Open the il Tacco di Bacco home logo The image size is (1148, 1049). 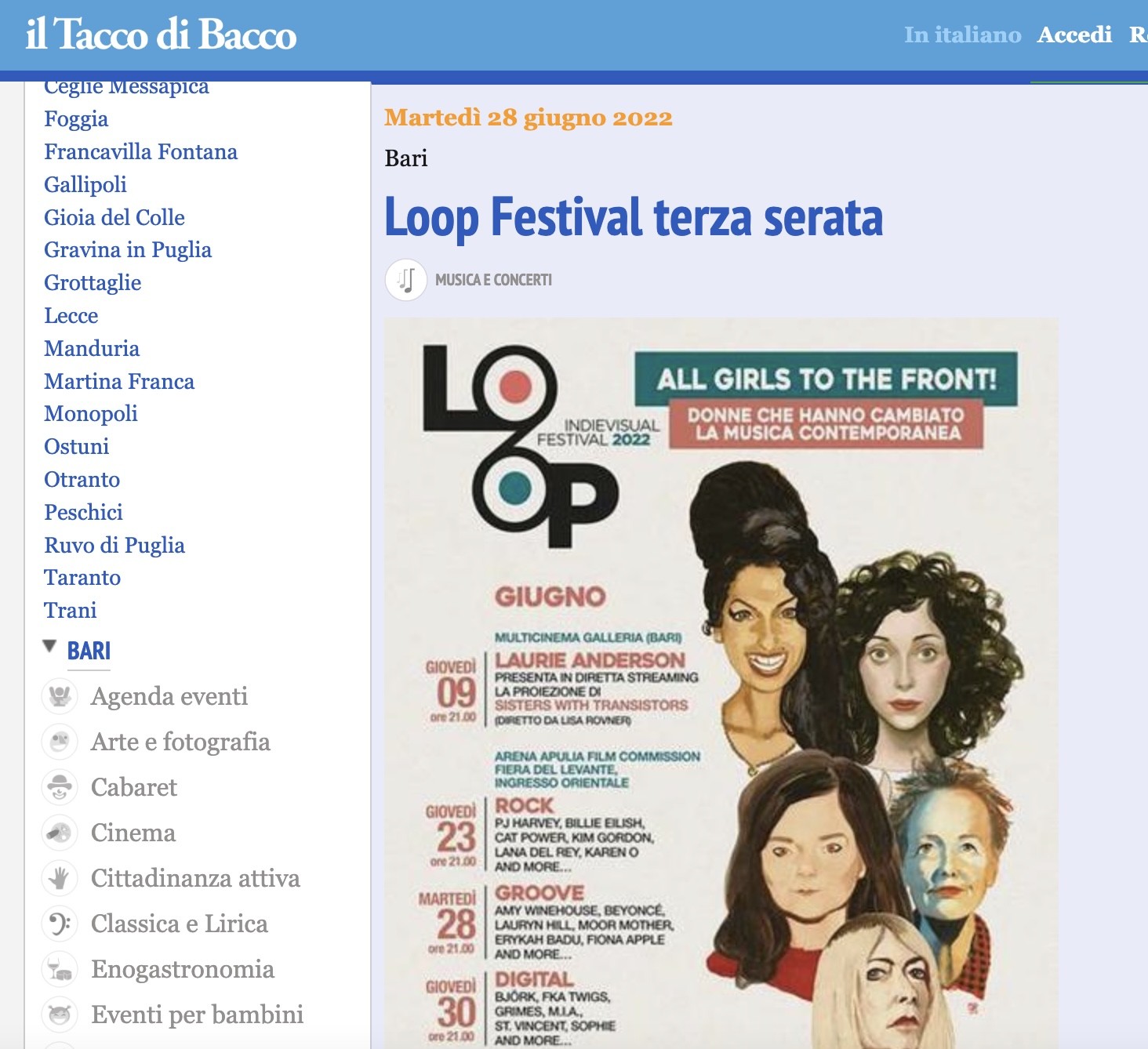point(161,34)
